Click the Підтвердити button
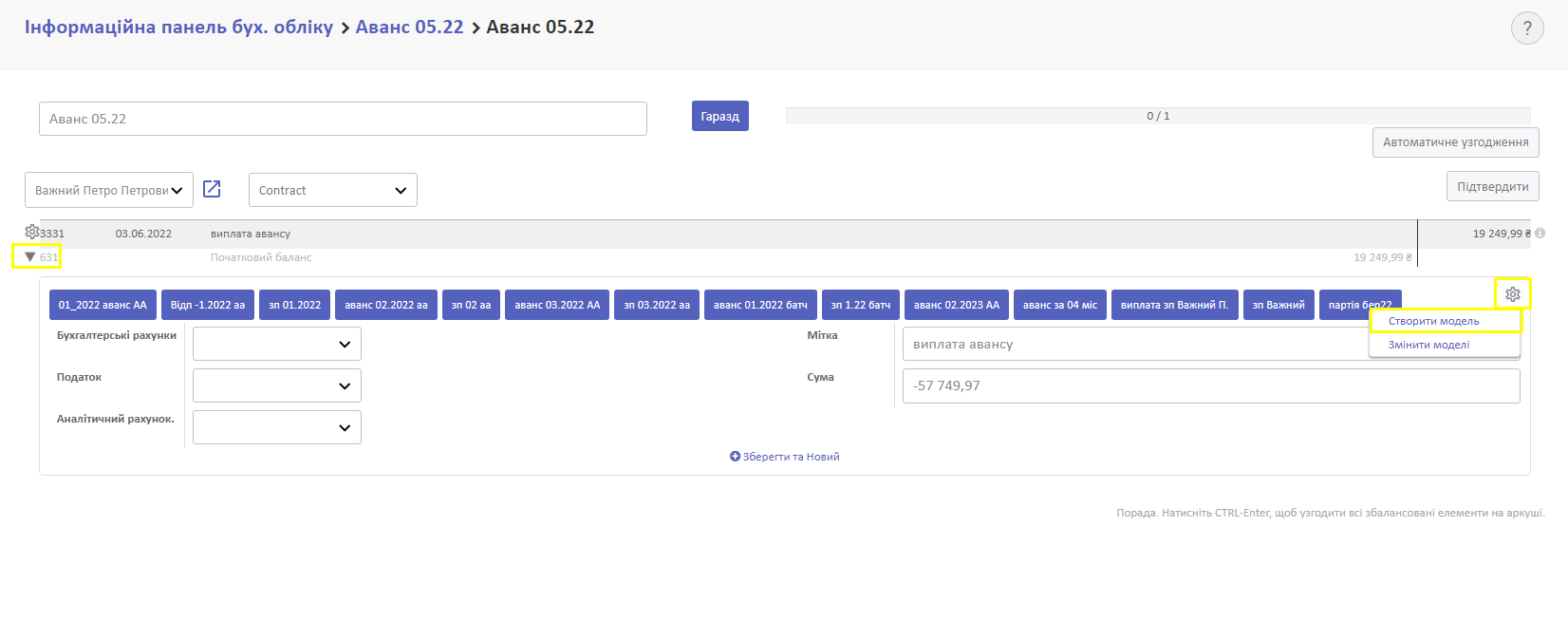 1492,187
